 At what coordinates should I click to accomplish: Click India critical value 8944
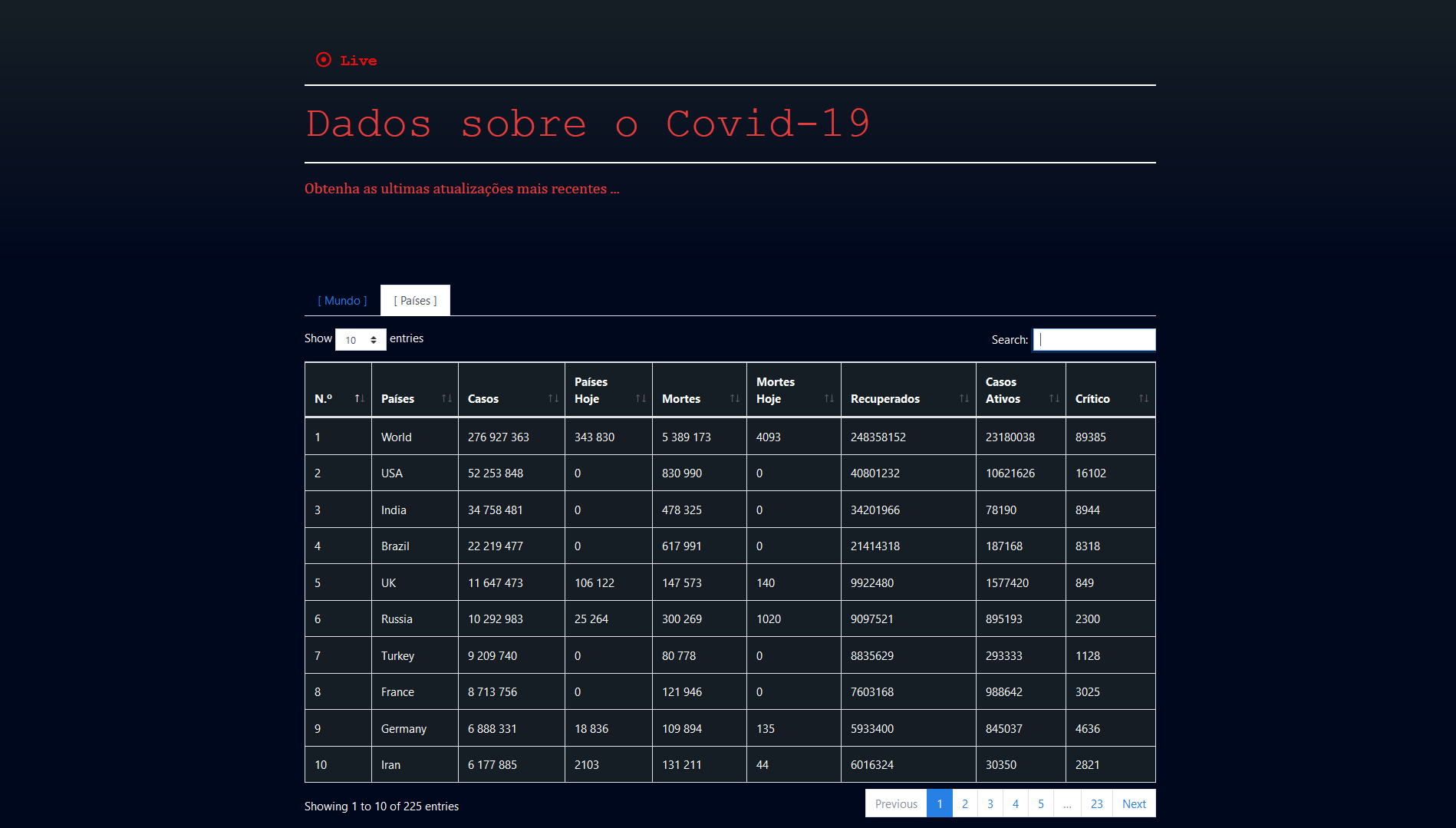coord(1088,510)
